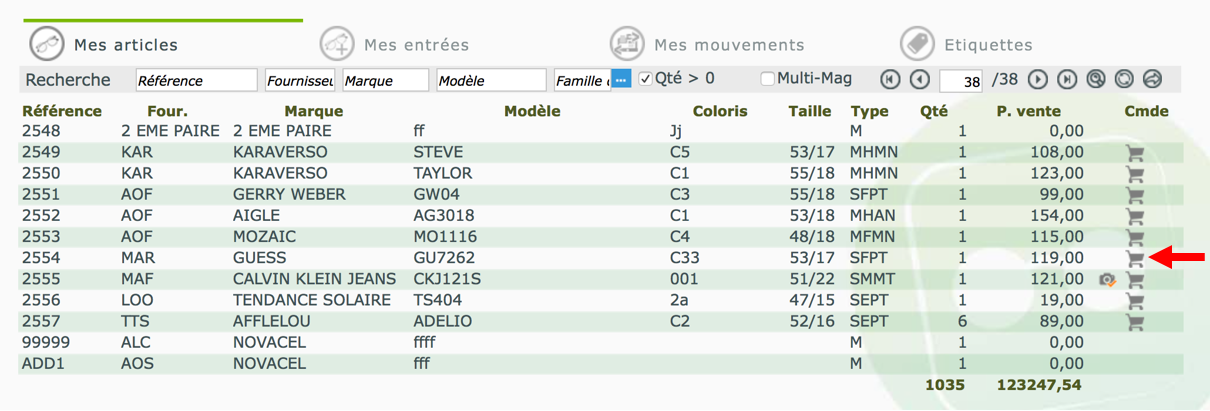
Task: Open the Etiquettes tab
Action: [966, 45]
